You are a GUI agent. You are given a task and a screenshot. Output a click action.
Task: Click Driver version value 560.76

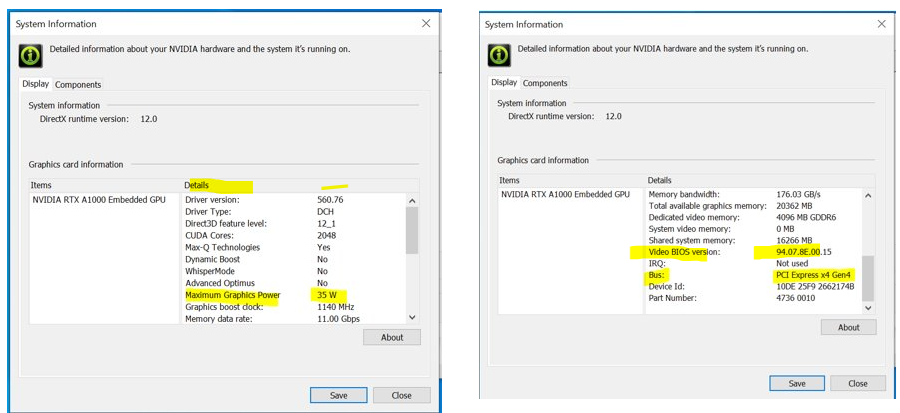(x=330, y=200)
